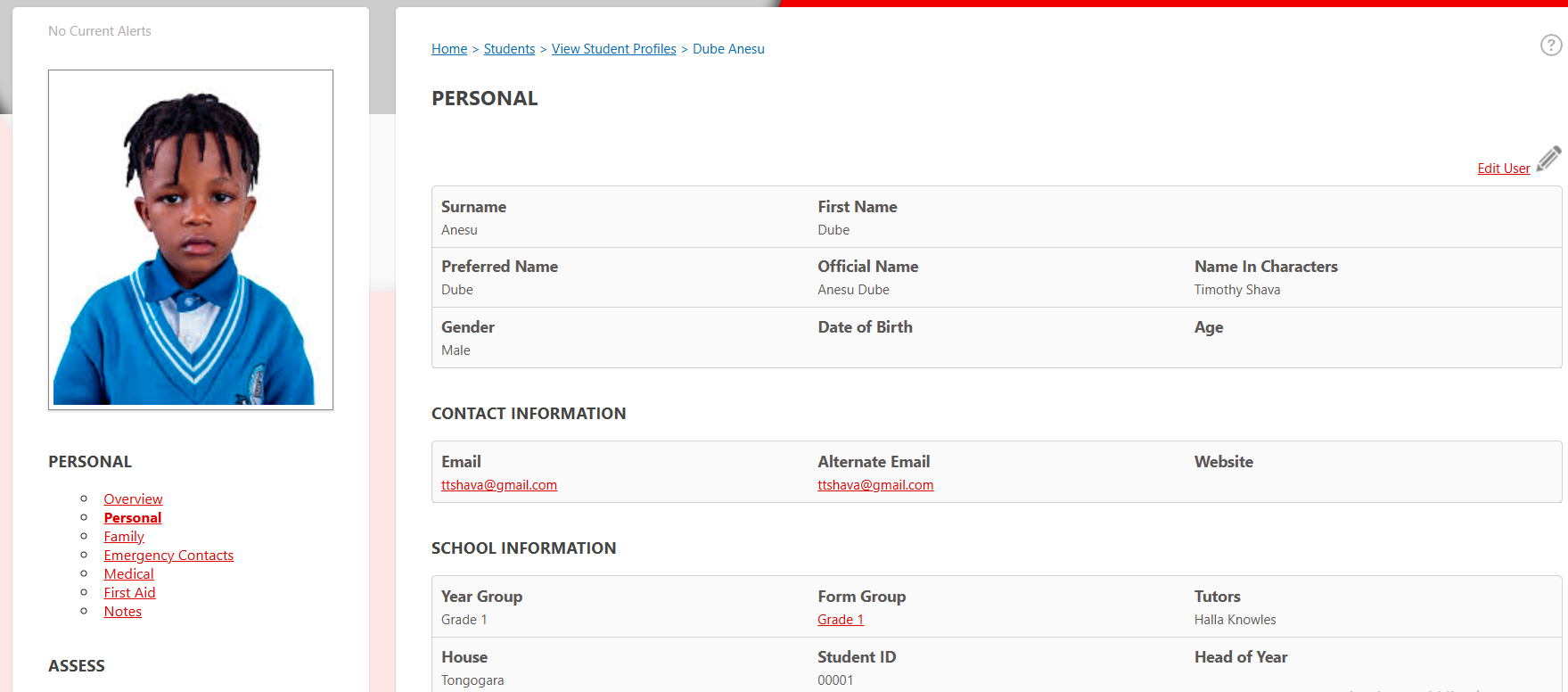1568x692 pixels.
Task: Select the Head of Year label
Action: (x=1241, y=657)
